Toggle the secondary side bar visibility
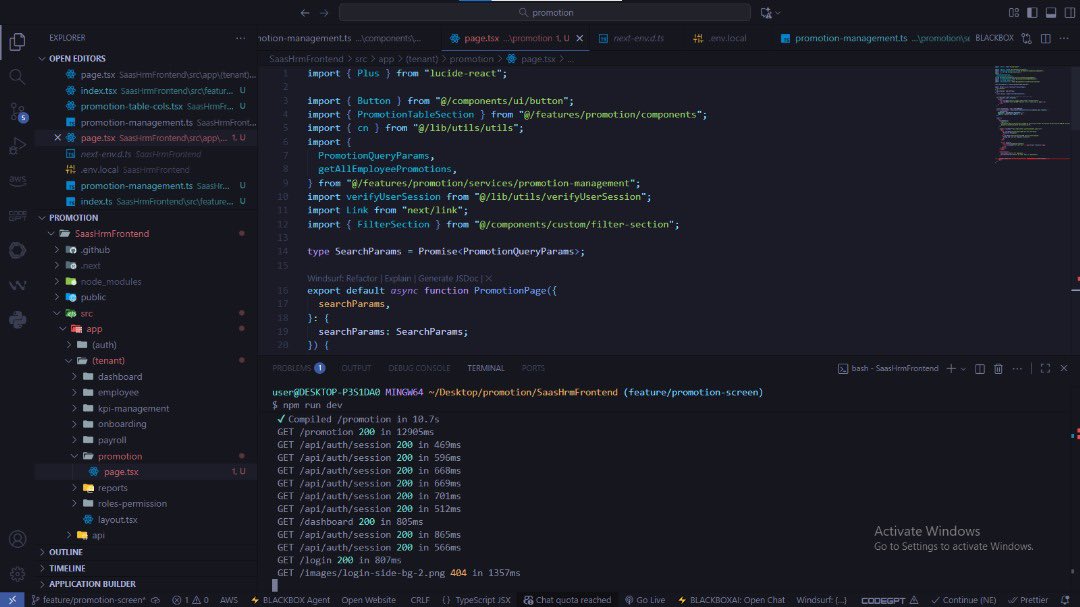Viewport: 1080px width, 607px height. click(x=1070, y=12)
